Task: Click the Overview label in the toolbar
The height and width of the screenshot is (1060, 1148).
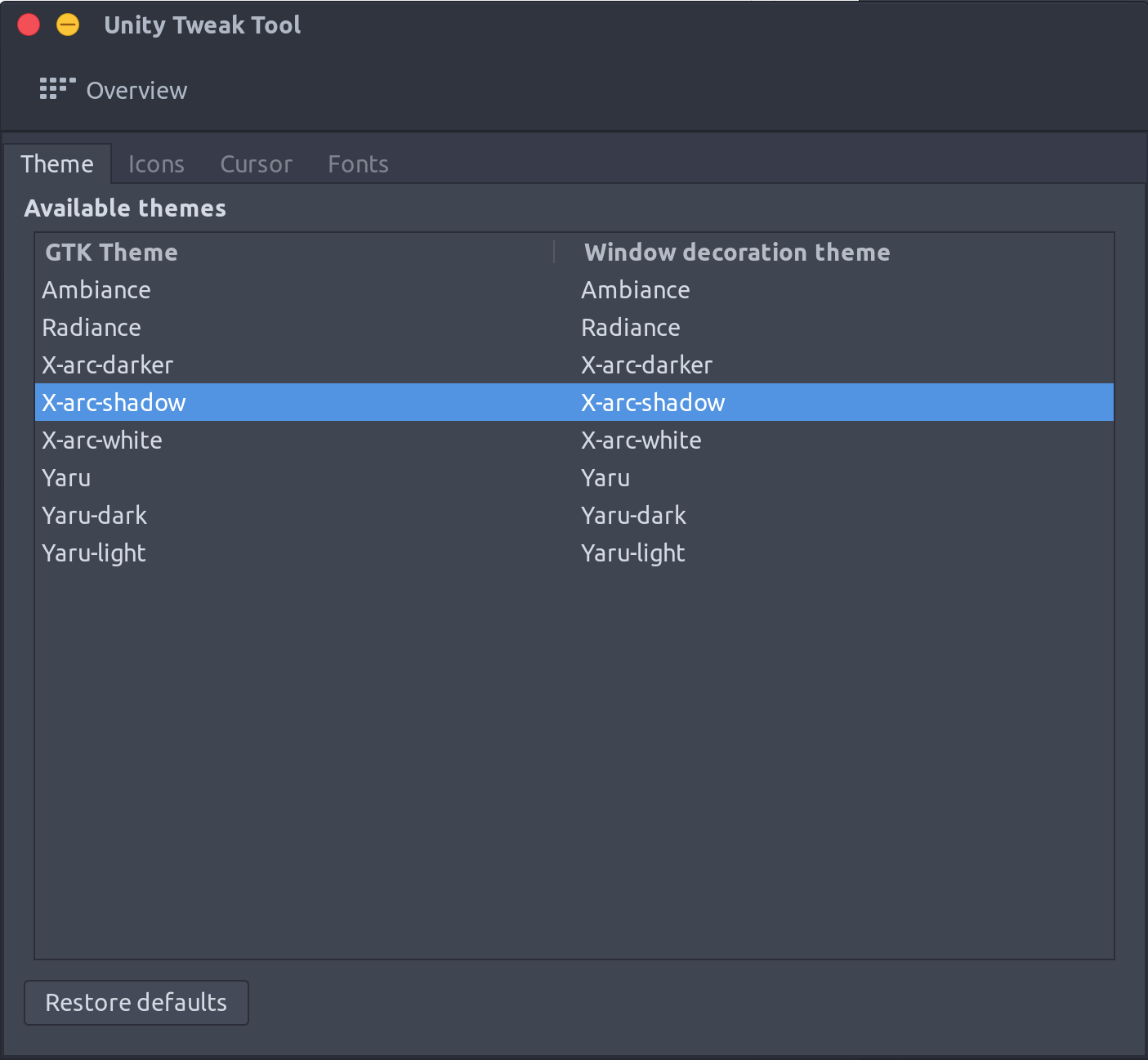Action: tap(136, 91)
